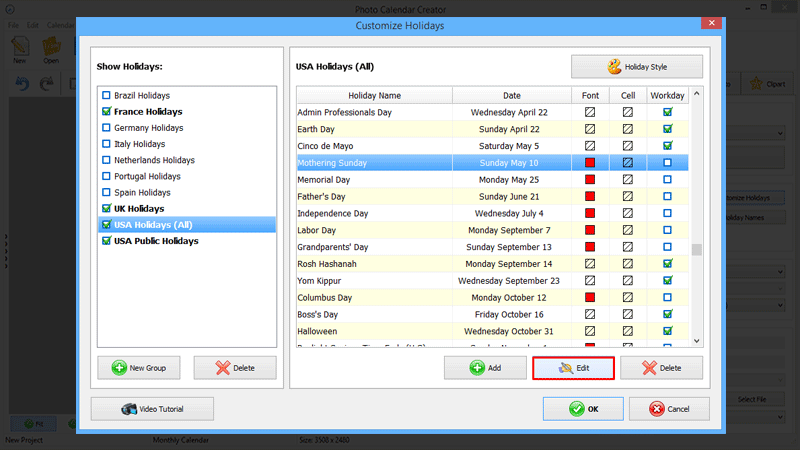
Task: Click red font swatch for Labor Day
Action: 590,230
